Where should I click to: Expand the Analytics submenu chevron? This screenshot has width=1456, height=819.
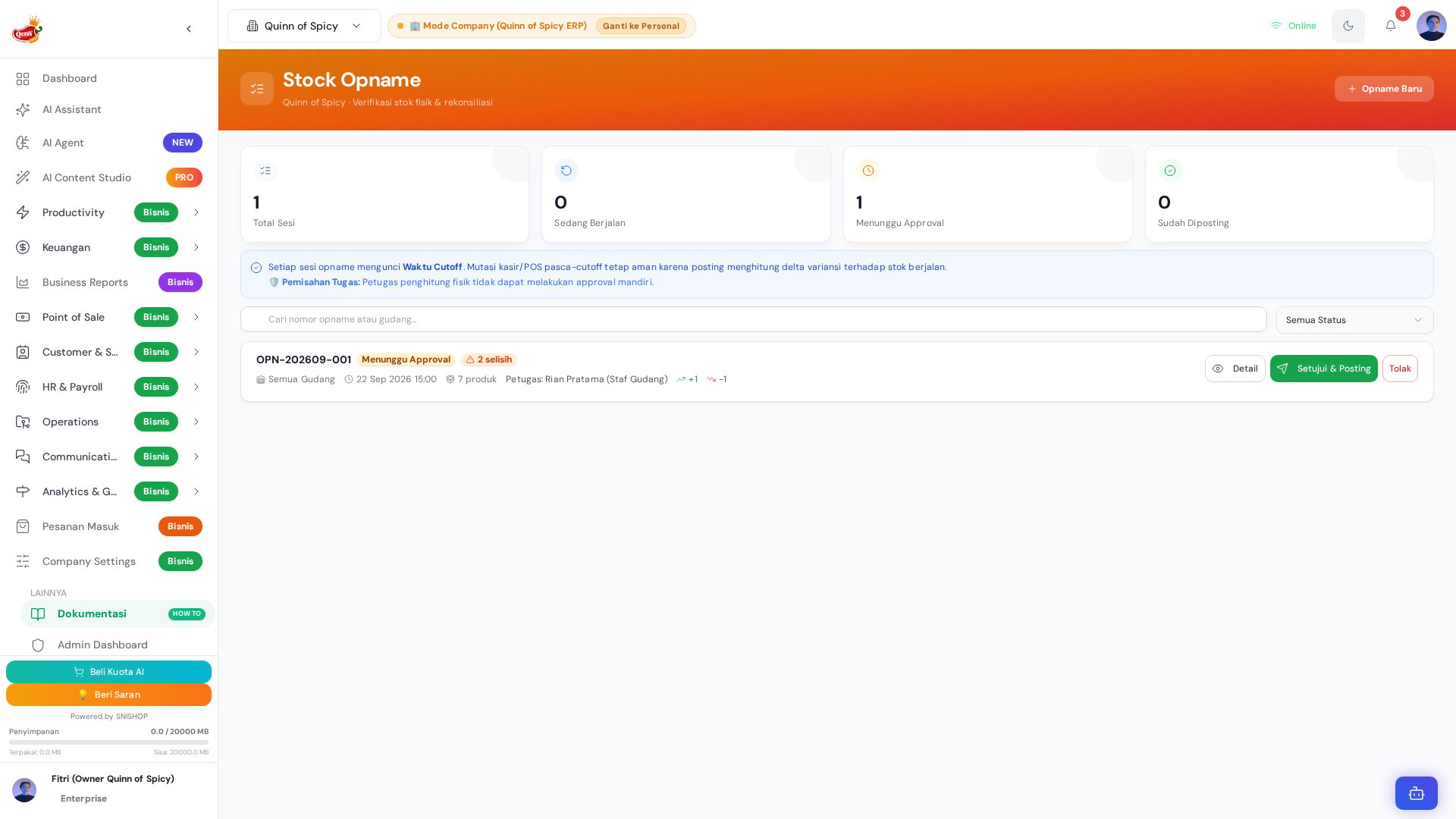[x=196, y=491]
